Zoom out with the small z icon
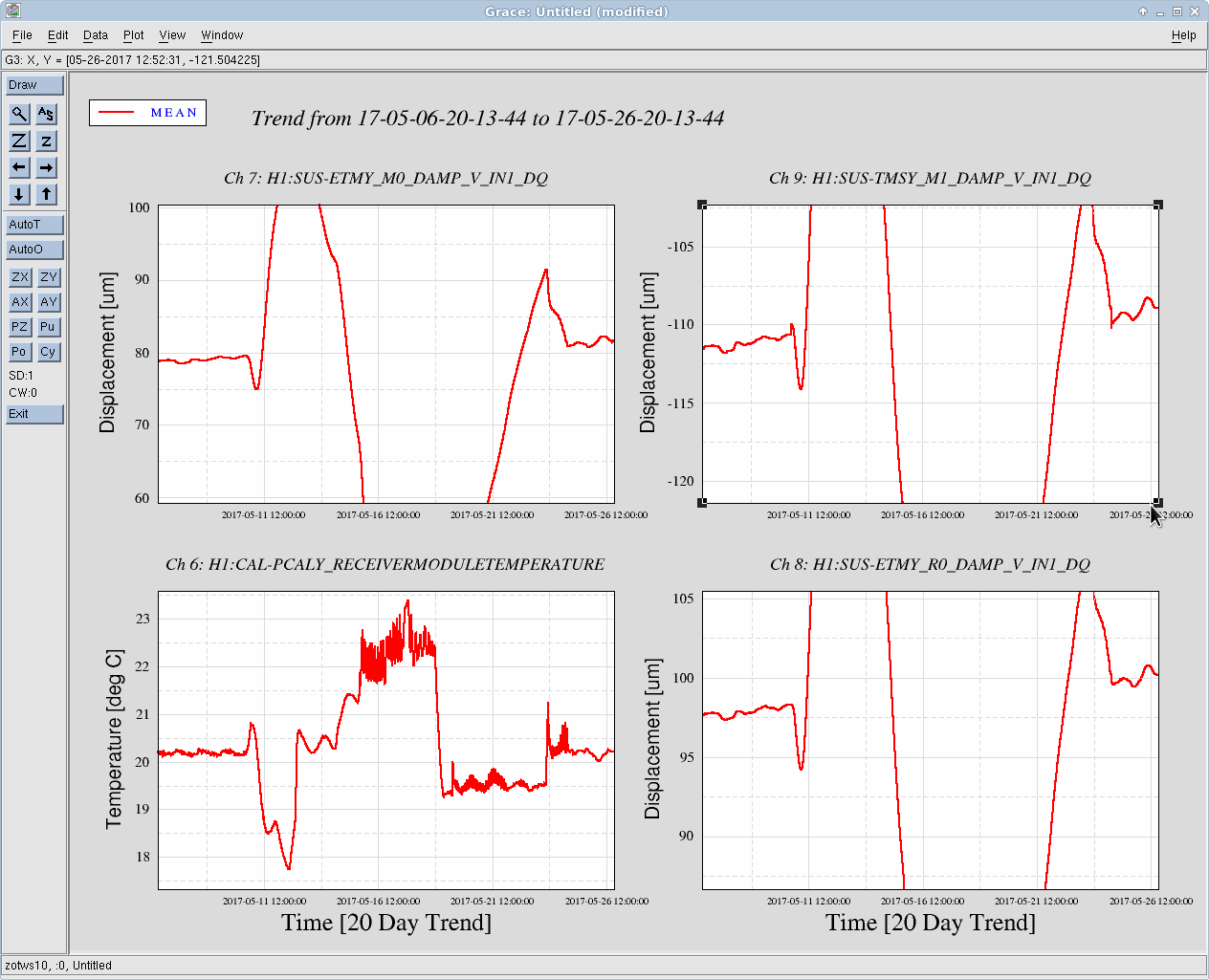The width and height of the screenshot is (1209, 980). click(46, 141)
